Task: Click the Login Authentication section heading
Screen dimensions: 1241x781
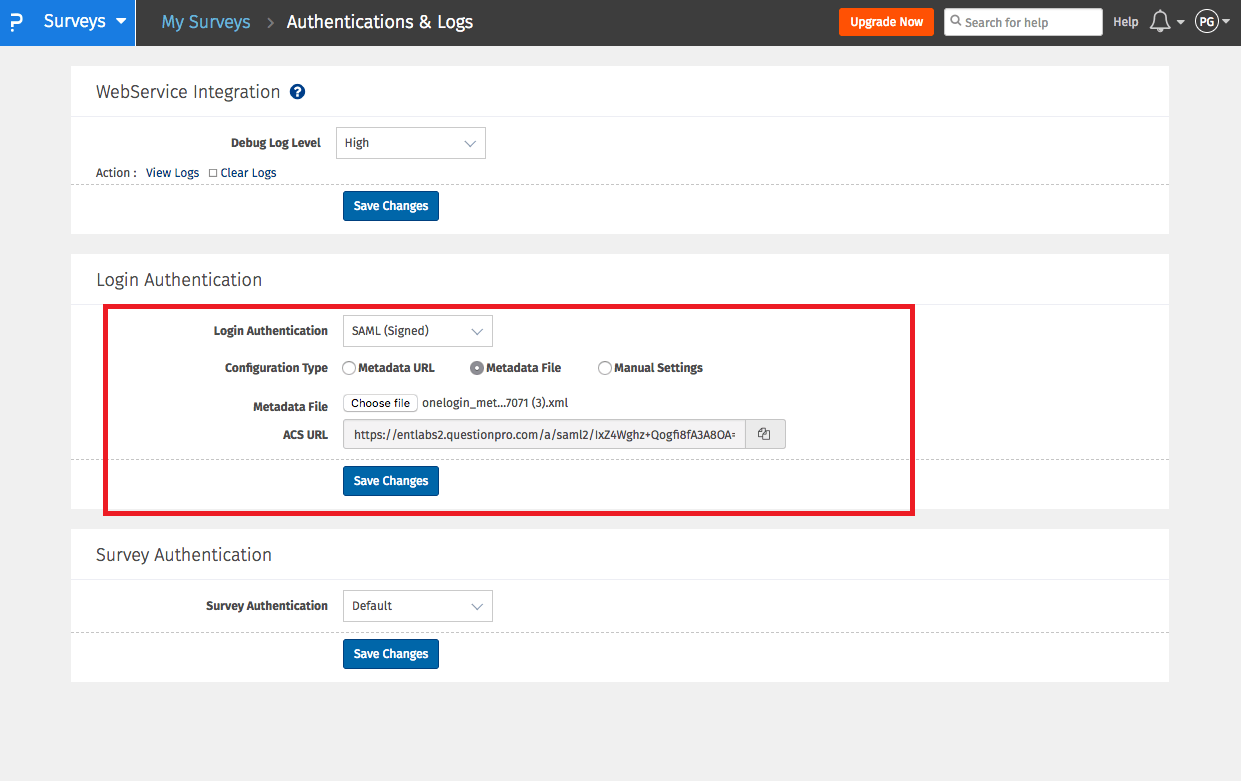Action: [x=179, y=280]
